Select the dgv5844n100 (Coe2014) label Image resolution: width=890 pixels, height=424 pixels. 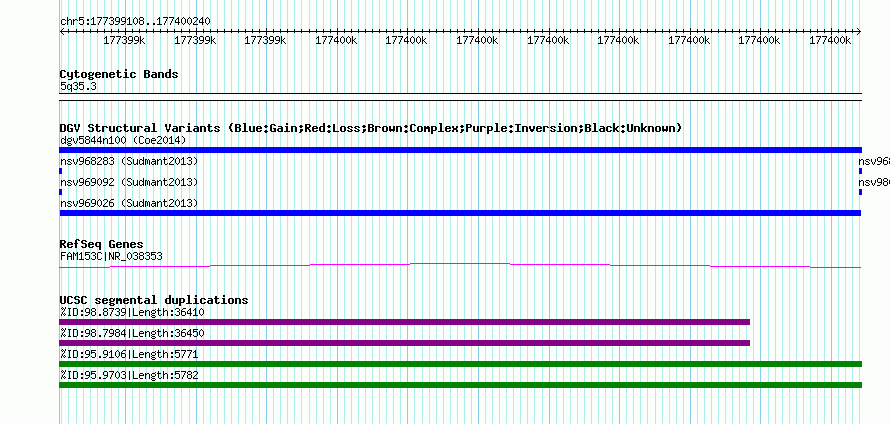(x=123, y=140)
